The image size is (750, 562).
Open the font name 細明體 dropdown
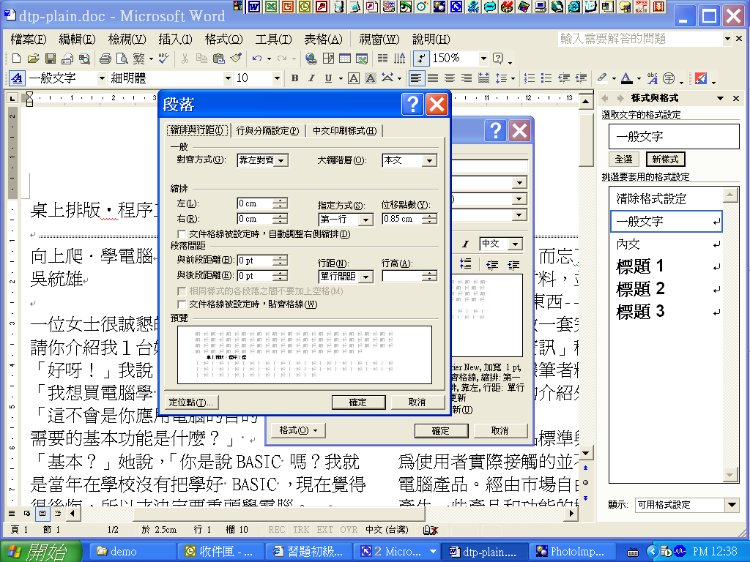[228, 78]
